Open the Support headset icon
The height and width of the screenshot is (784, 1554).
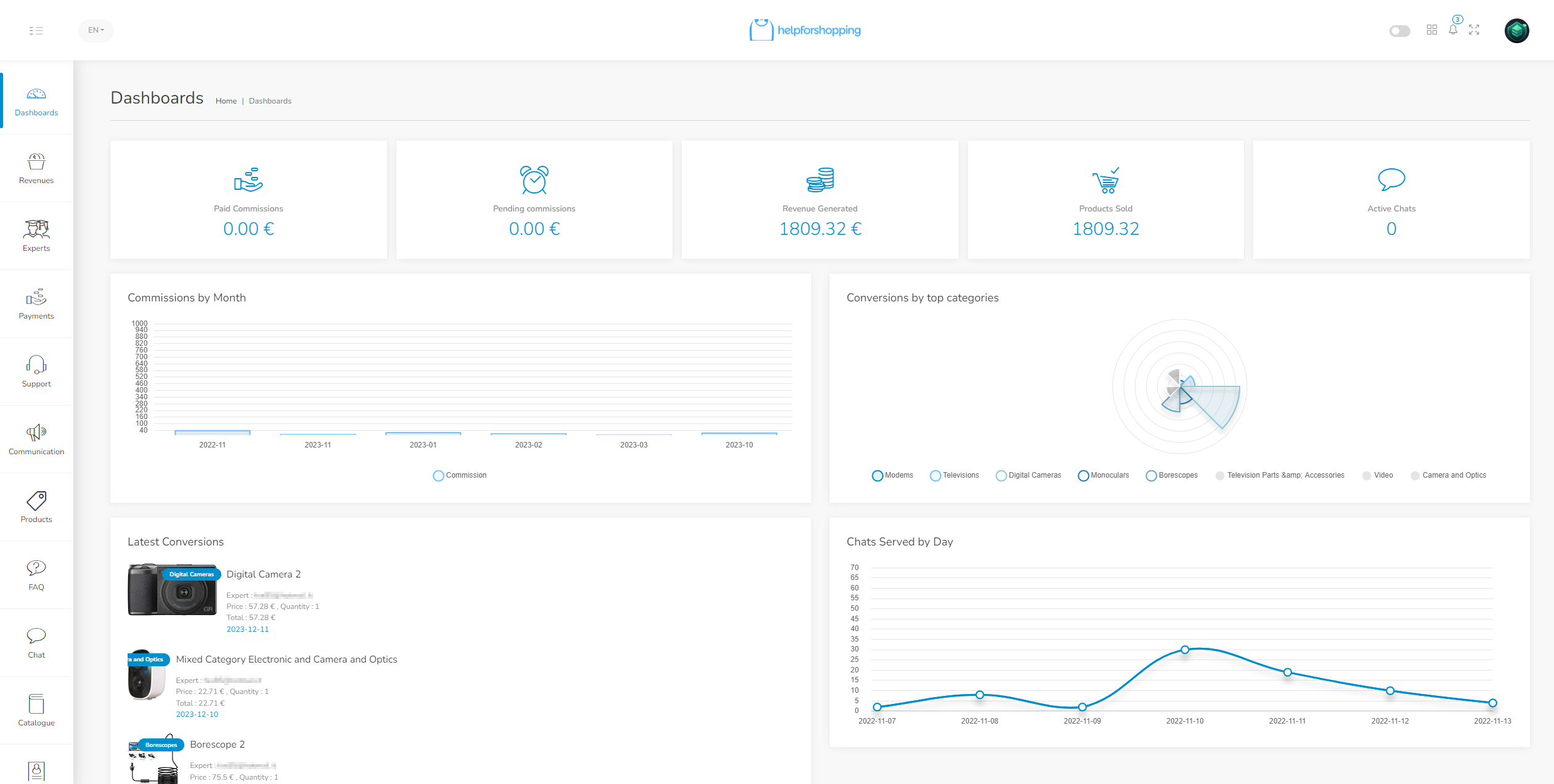tap(36, 371)
